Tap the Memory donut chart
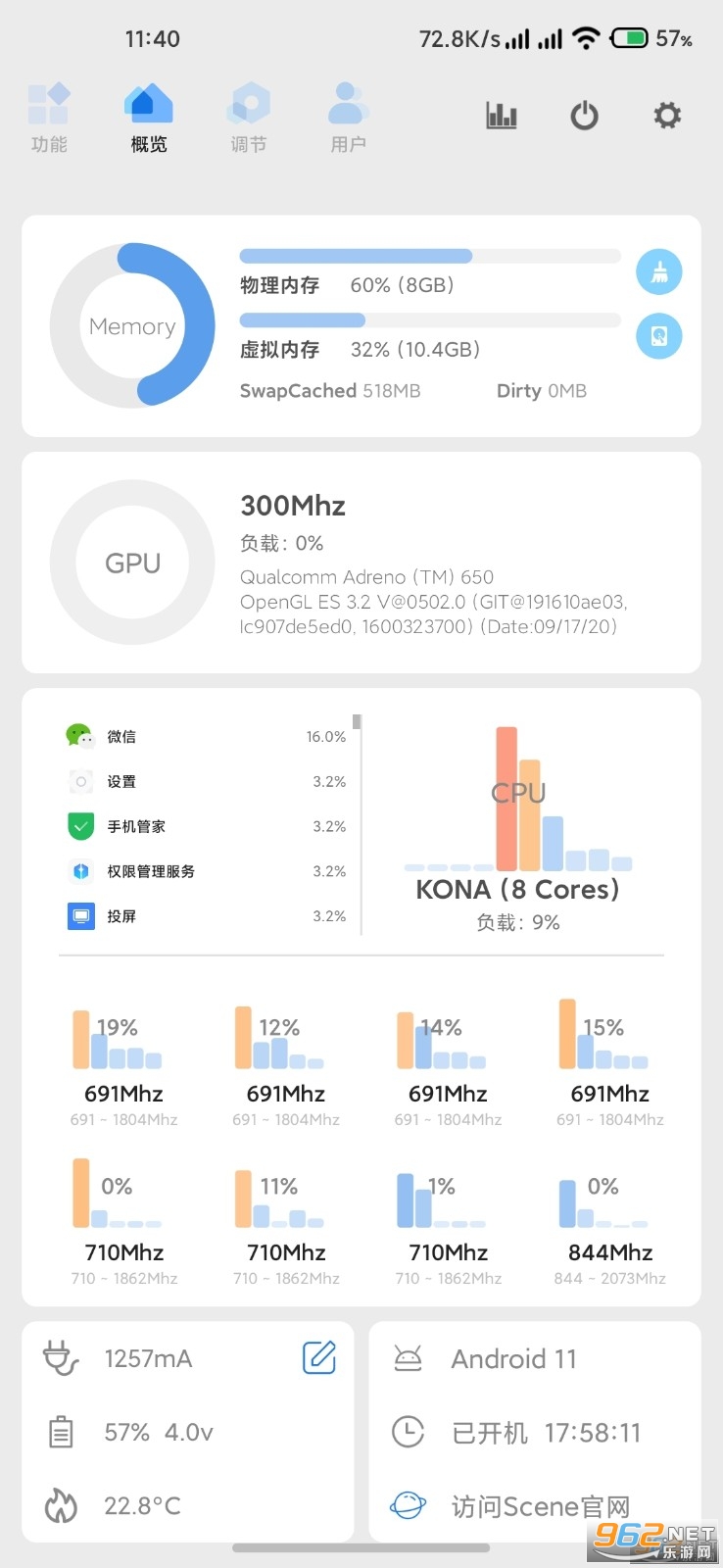723x1568 pixels. tap(132, 325)
